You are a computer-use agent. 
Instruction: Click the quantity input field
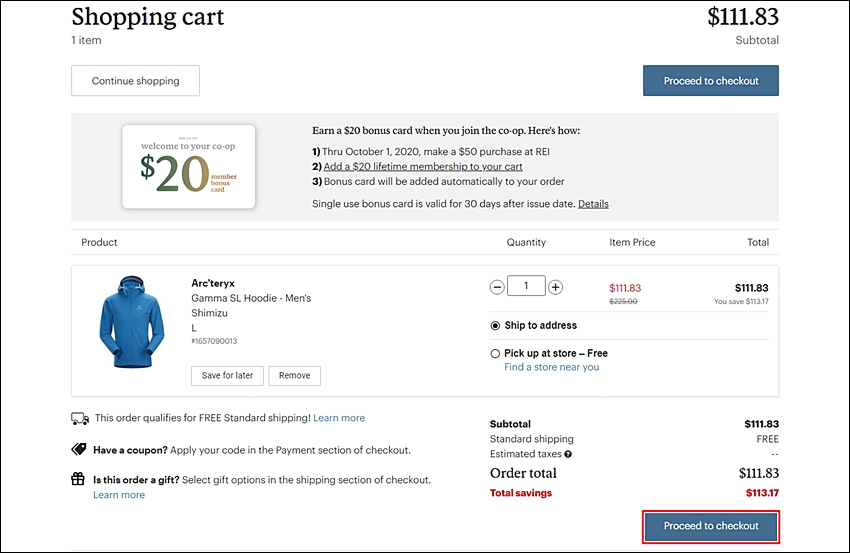526,286
